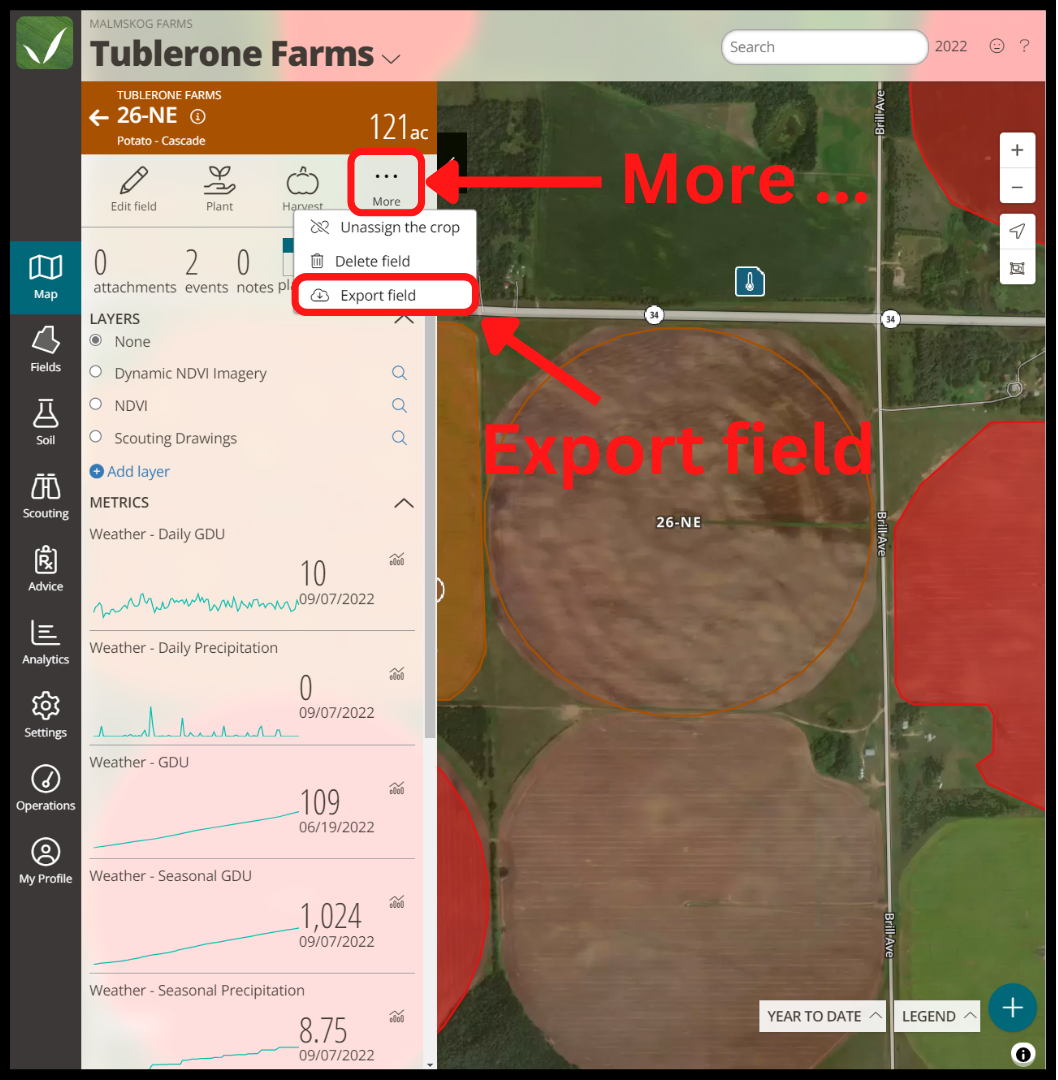Search the Scouting Drawings layer magnifier
1058x1080 pixels.
coord(399,437)
